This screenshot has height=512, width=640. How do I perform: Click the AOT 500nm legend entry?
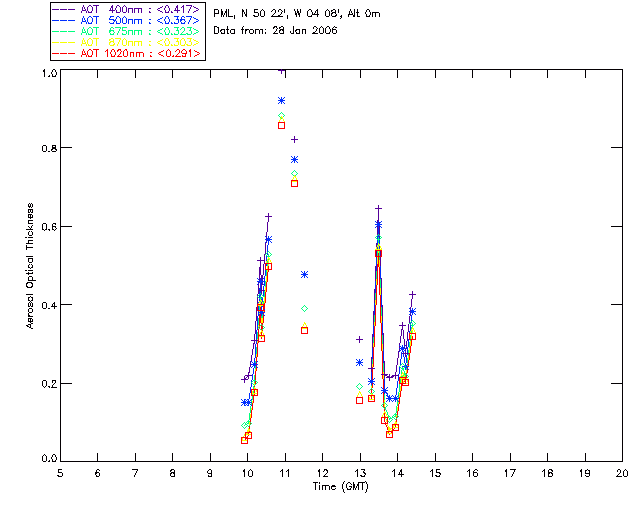[126, 20]
